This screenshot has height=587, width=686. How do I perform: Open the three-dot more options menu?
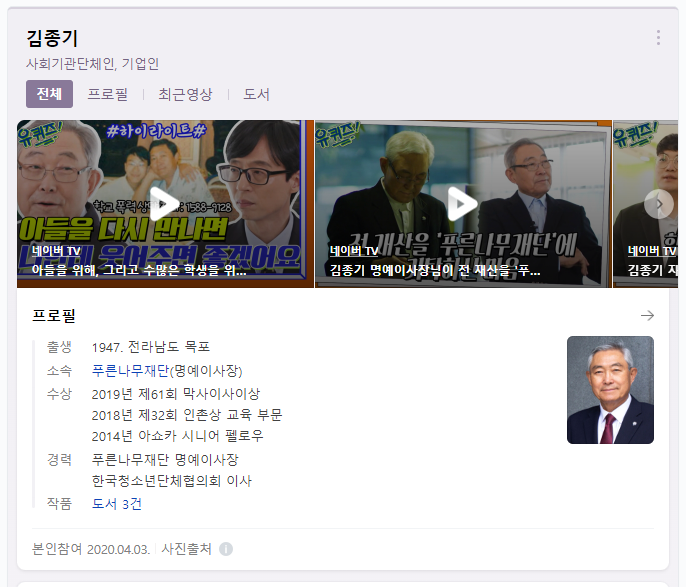[658, 38]
